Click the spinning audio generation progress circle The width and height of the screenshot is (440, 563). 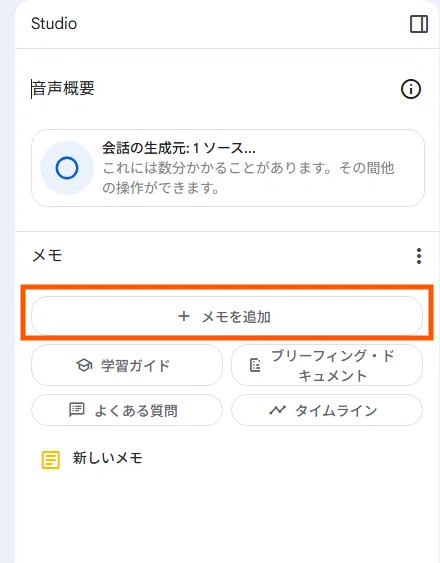67,168
